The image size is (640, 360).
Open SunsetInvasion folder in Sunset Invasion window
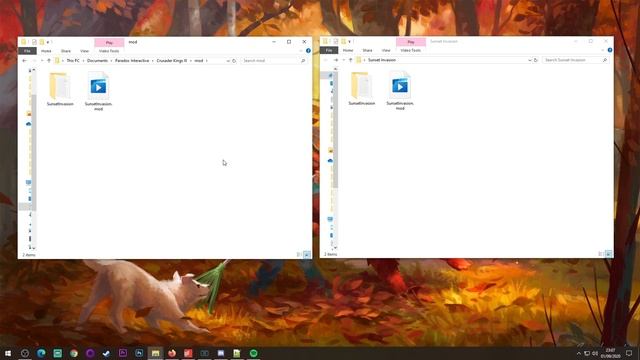pyautogui.click(x=362, y=89)
